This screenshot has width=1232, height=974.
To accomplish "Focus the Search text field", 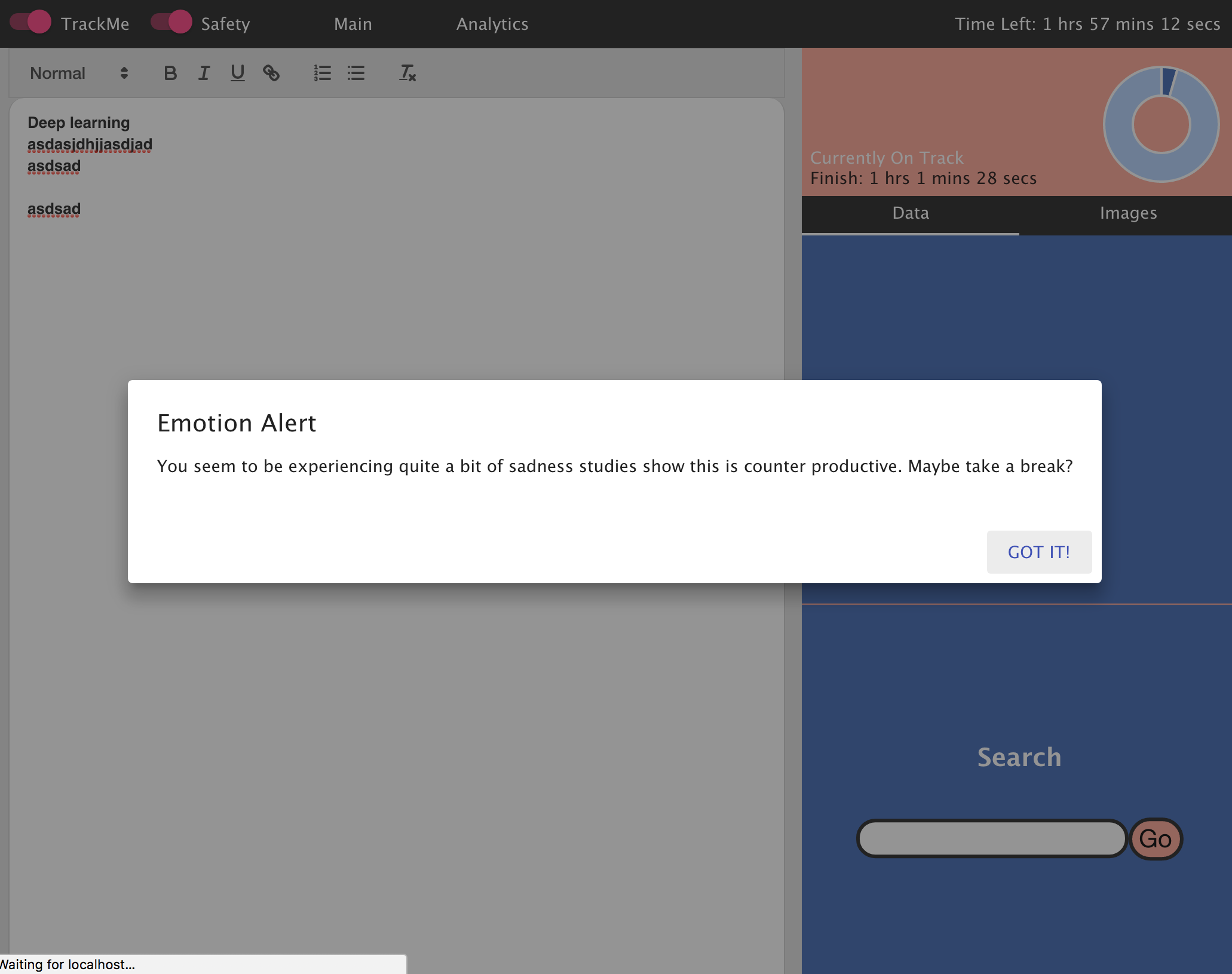I will tap(992, 838).
